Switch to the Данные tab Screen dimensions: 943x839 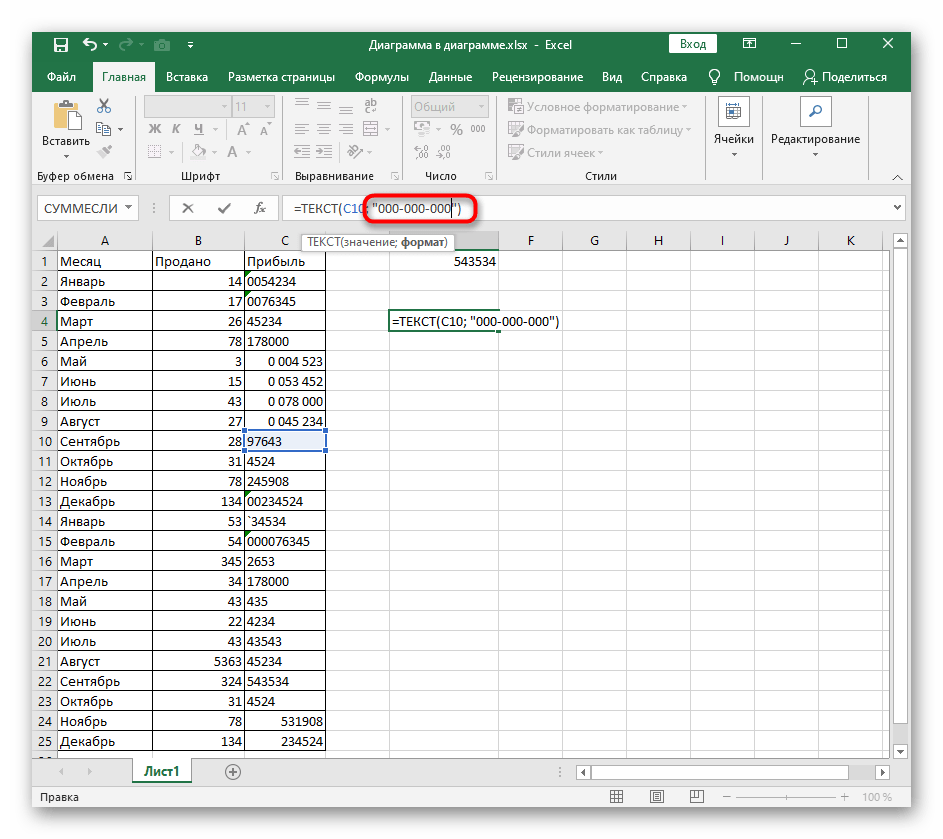tap(450, 77)
